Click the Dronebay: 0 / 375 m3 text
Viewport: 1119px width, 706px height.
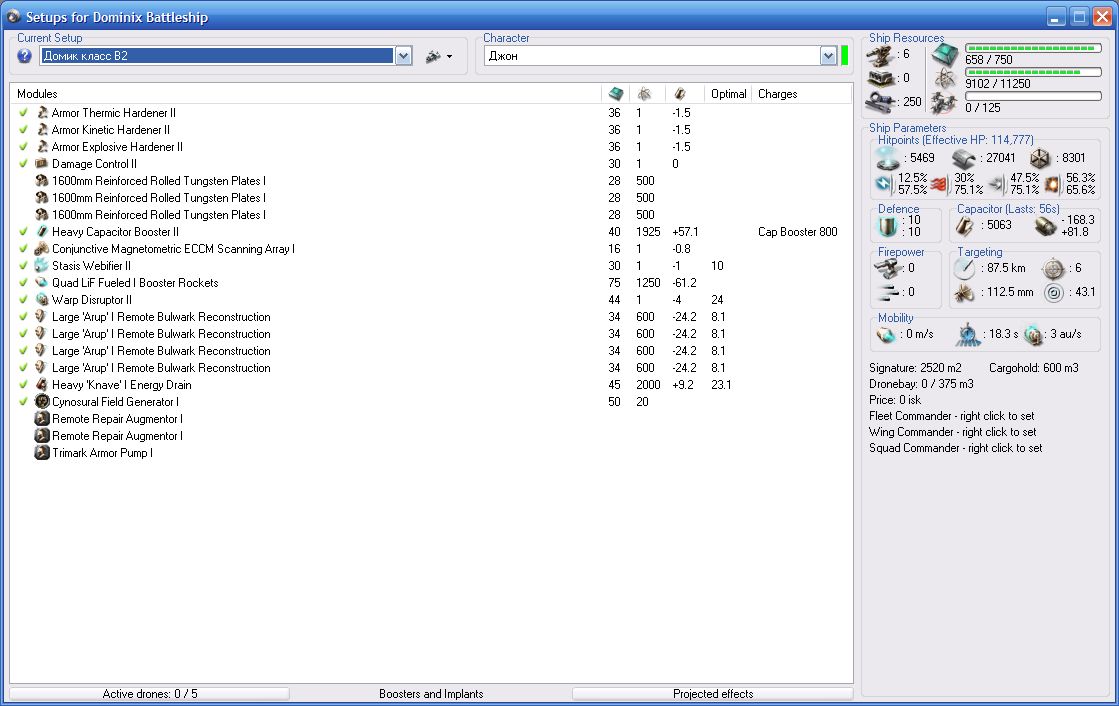(x=921, y=383)
